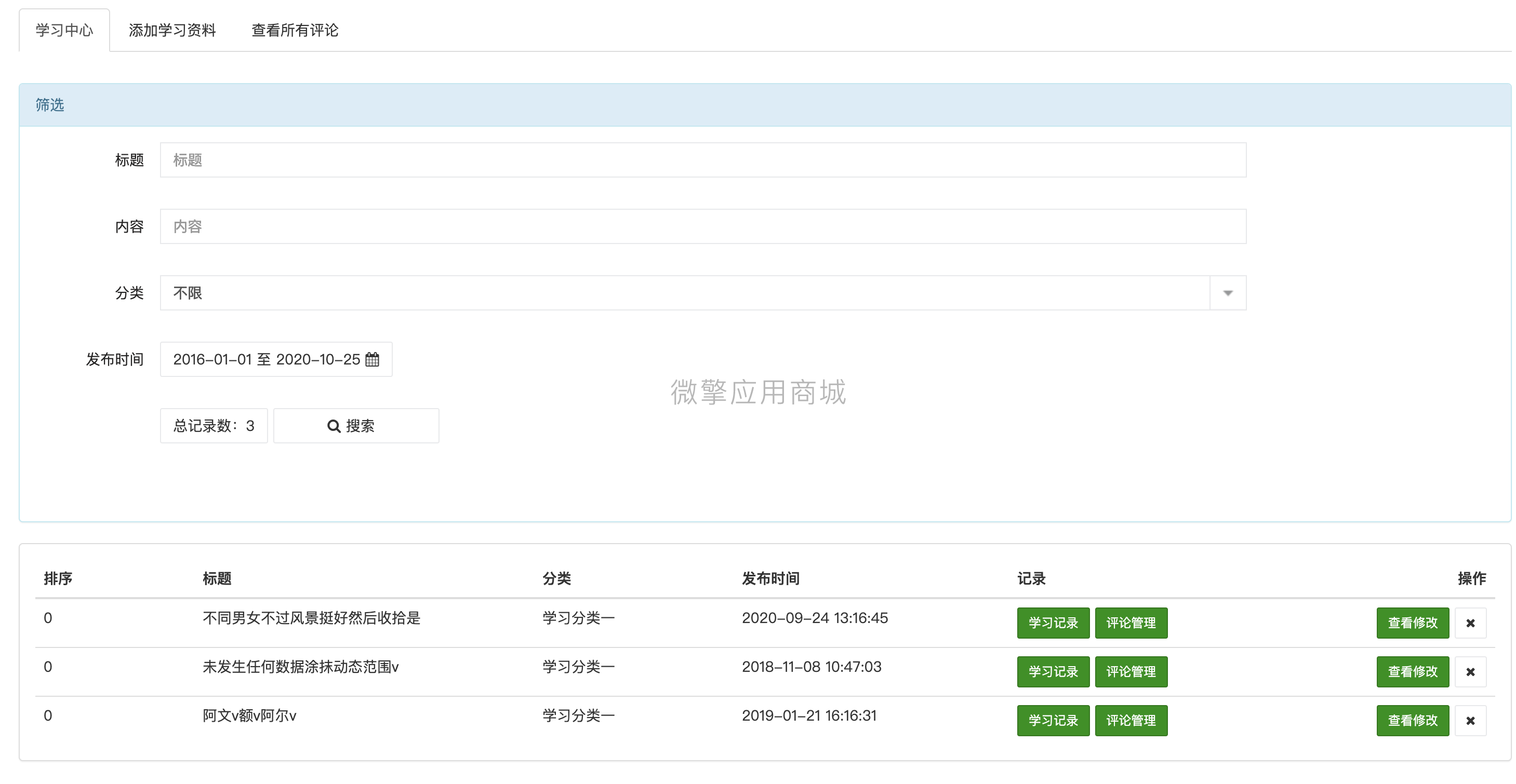Screen dimensions: 1516x784
Task: Click the 发布时间 column header
Action: [770, 579]
